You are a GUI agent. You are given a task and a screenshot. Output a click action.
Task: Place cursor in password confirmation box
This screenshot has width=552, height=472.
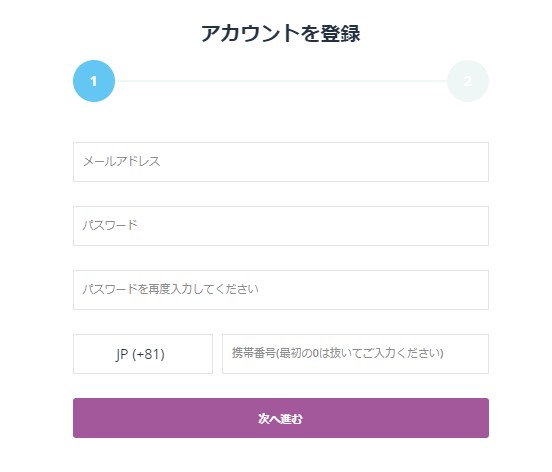pos(281,290)
